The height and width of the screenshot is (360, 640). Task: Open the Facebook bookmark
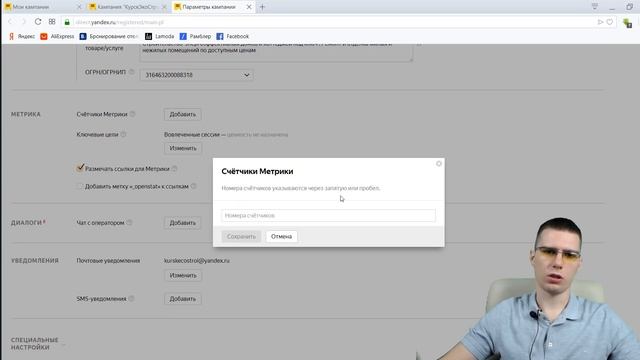[232, 36]
